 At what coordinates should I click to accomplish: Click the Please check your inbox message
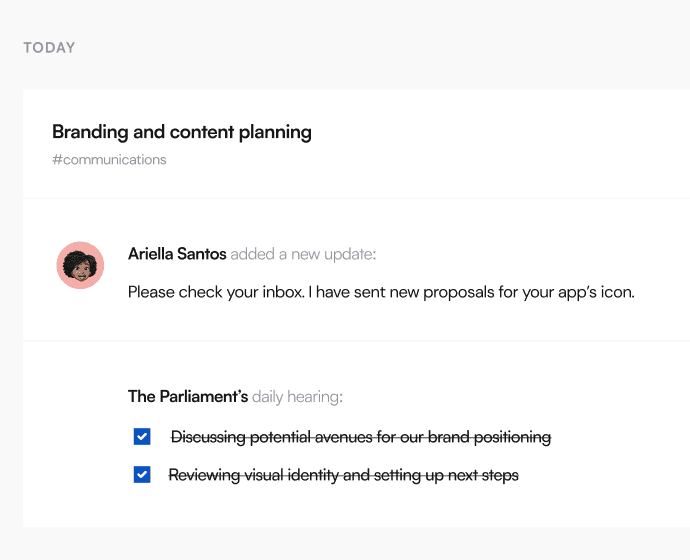(x=381, y=292)
